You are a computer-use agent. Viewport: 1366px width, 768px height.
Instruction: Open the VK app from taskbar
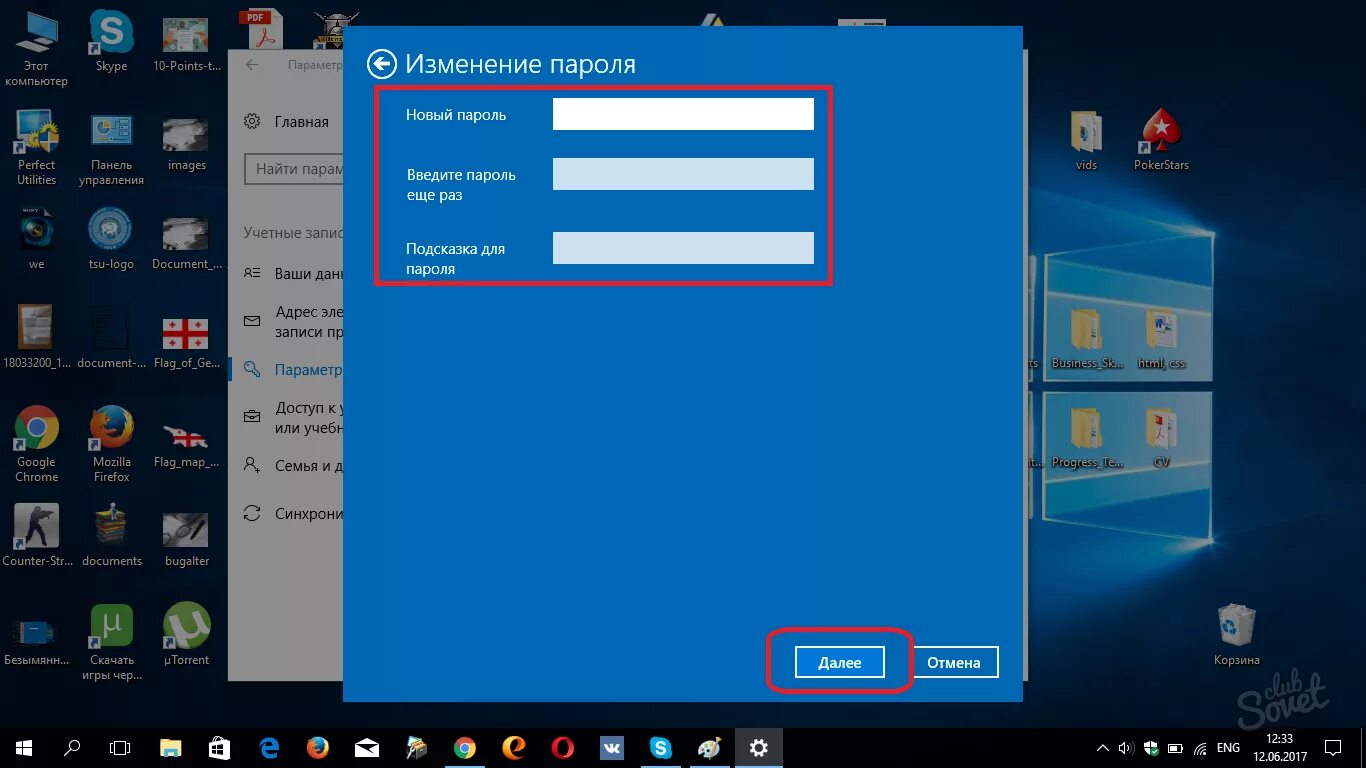(x=611, y=747)
